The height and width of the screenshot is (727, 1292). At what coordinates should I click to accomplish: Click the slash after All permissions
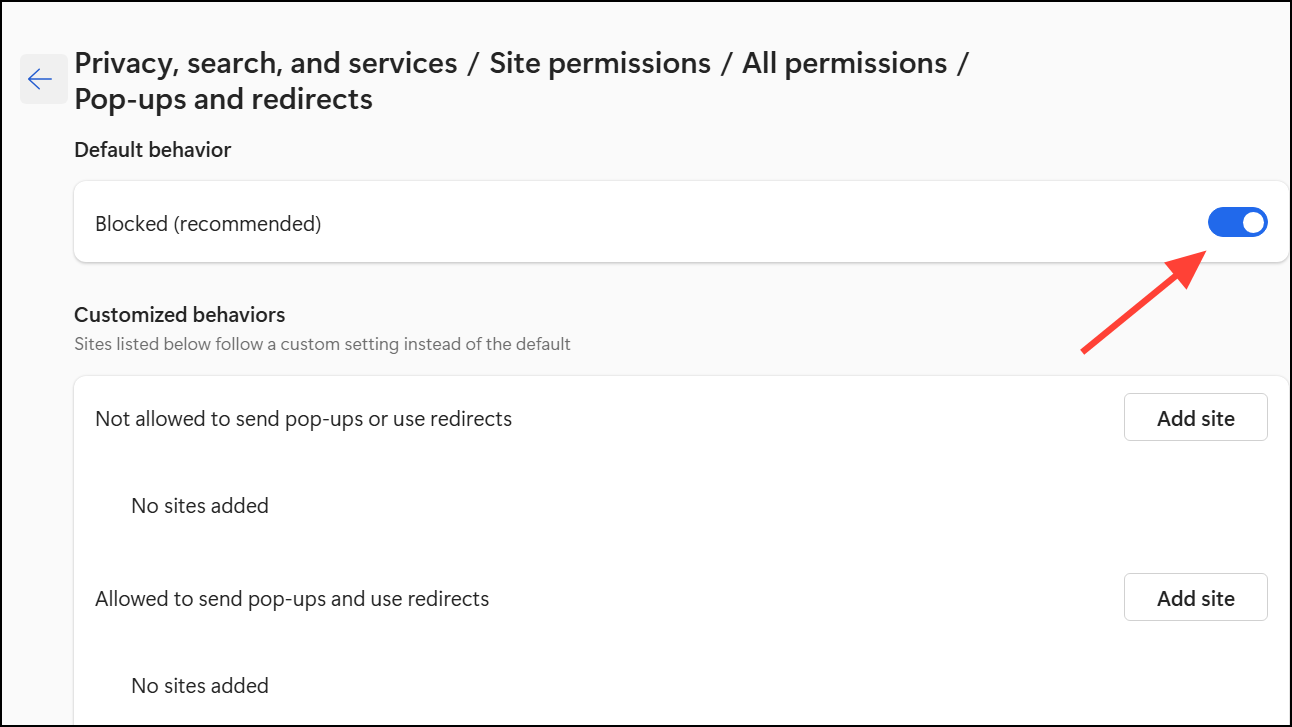pos(963,63)
